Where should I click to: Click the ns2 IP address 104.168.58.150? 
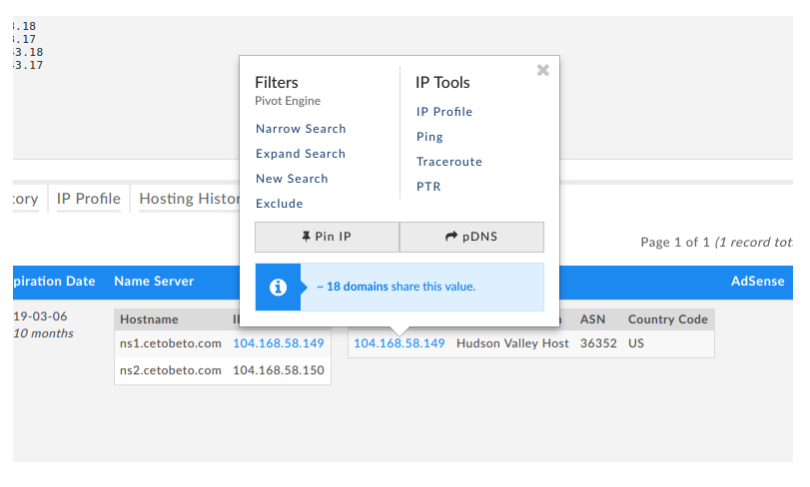(x=278, y=370)
